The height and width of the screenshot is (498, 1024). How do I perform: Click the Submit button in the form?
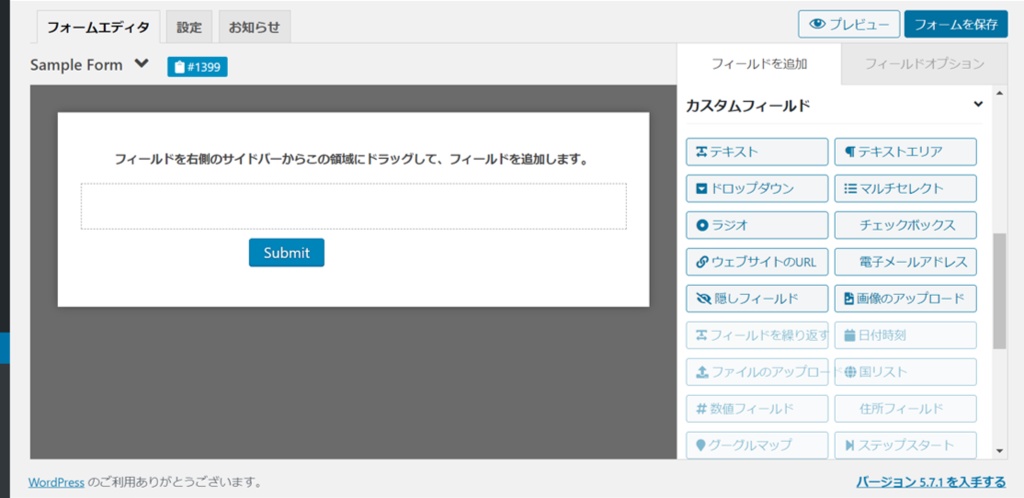click(x=286, y=253)
